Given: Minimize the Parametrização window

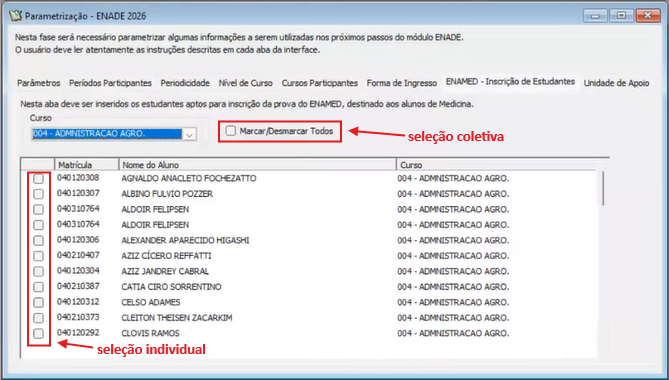Looking at the screenshot, I should tap(595, 16).
